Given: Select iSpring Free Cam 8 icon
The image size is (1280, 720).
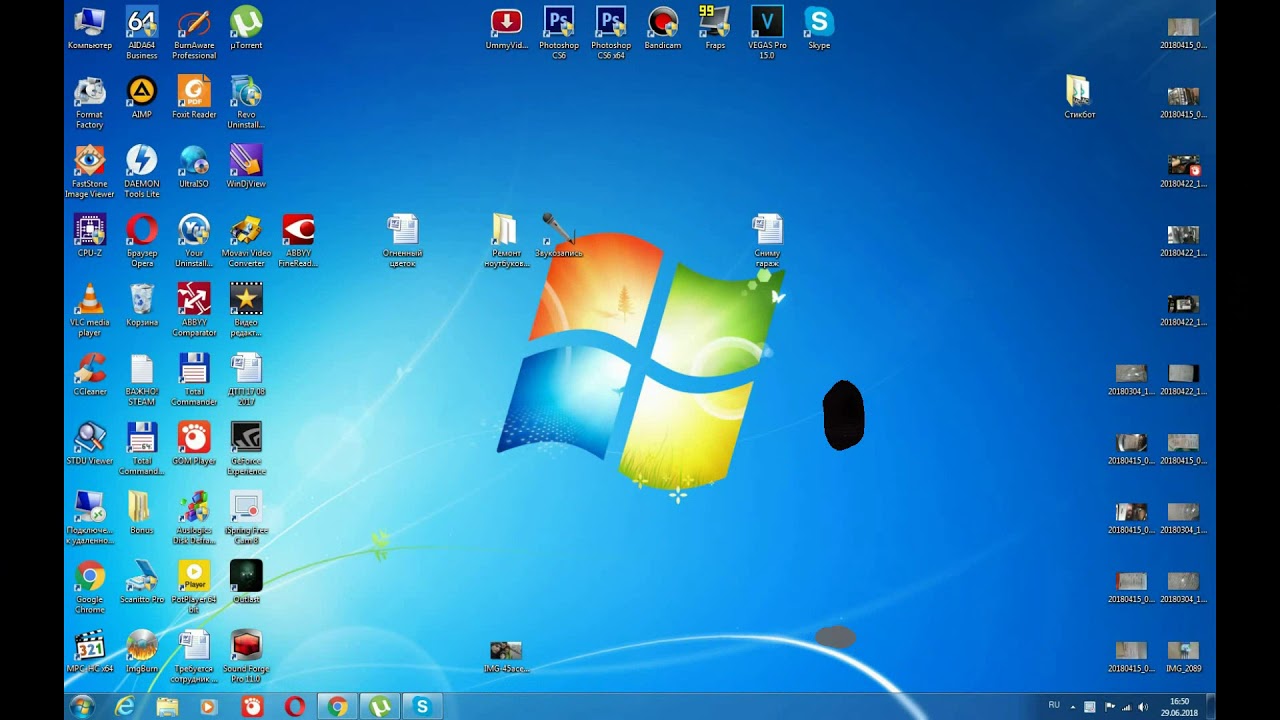Looking at the screenshot, I should click(246, 517).
